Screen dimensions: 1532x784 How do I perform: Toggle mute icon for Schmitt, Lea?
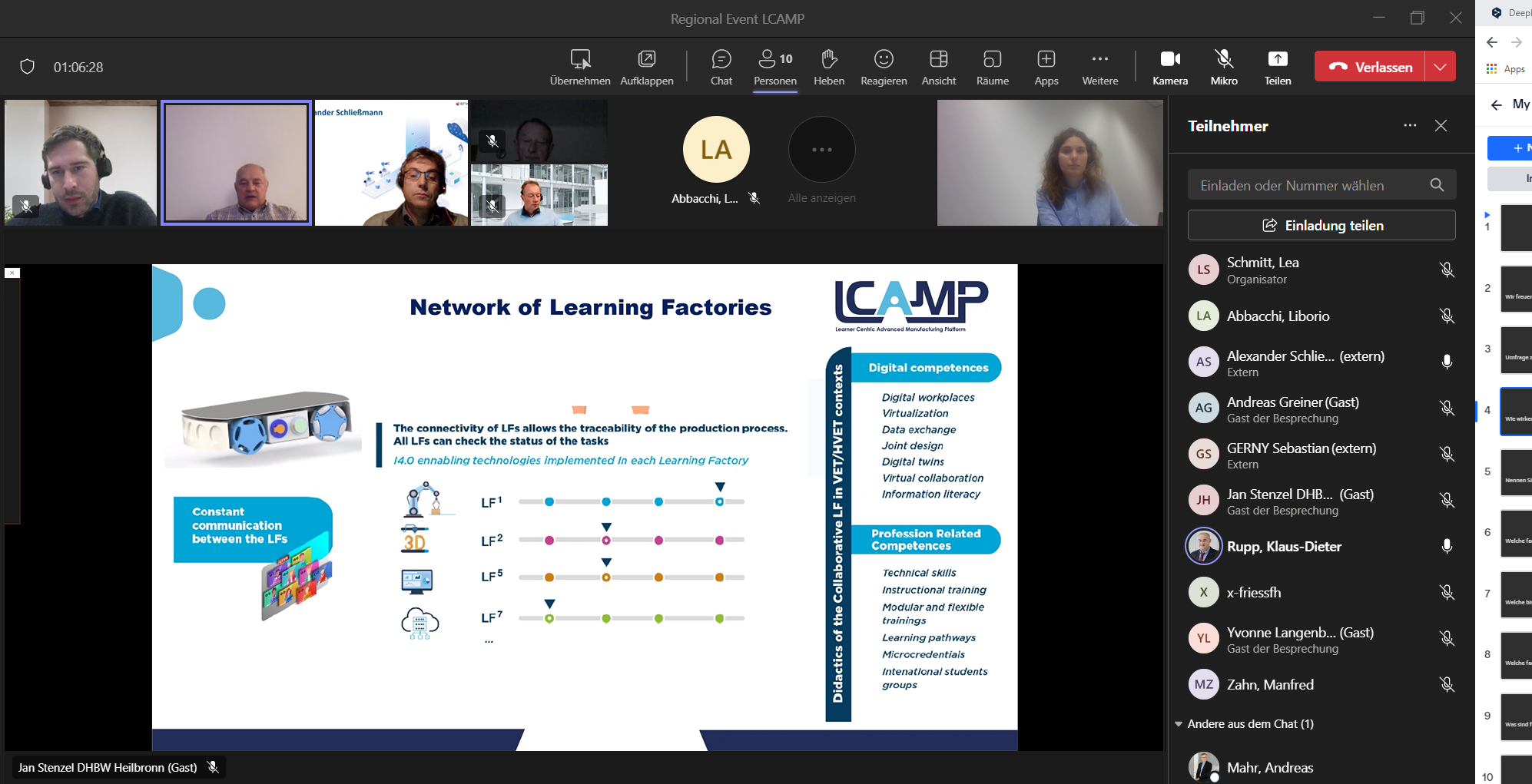click(1446, 270)
